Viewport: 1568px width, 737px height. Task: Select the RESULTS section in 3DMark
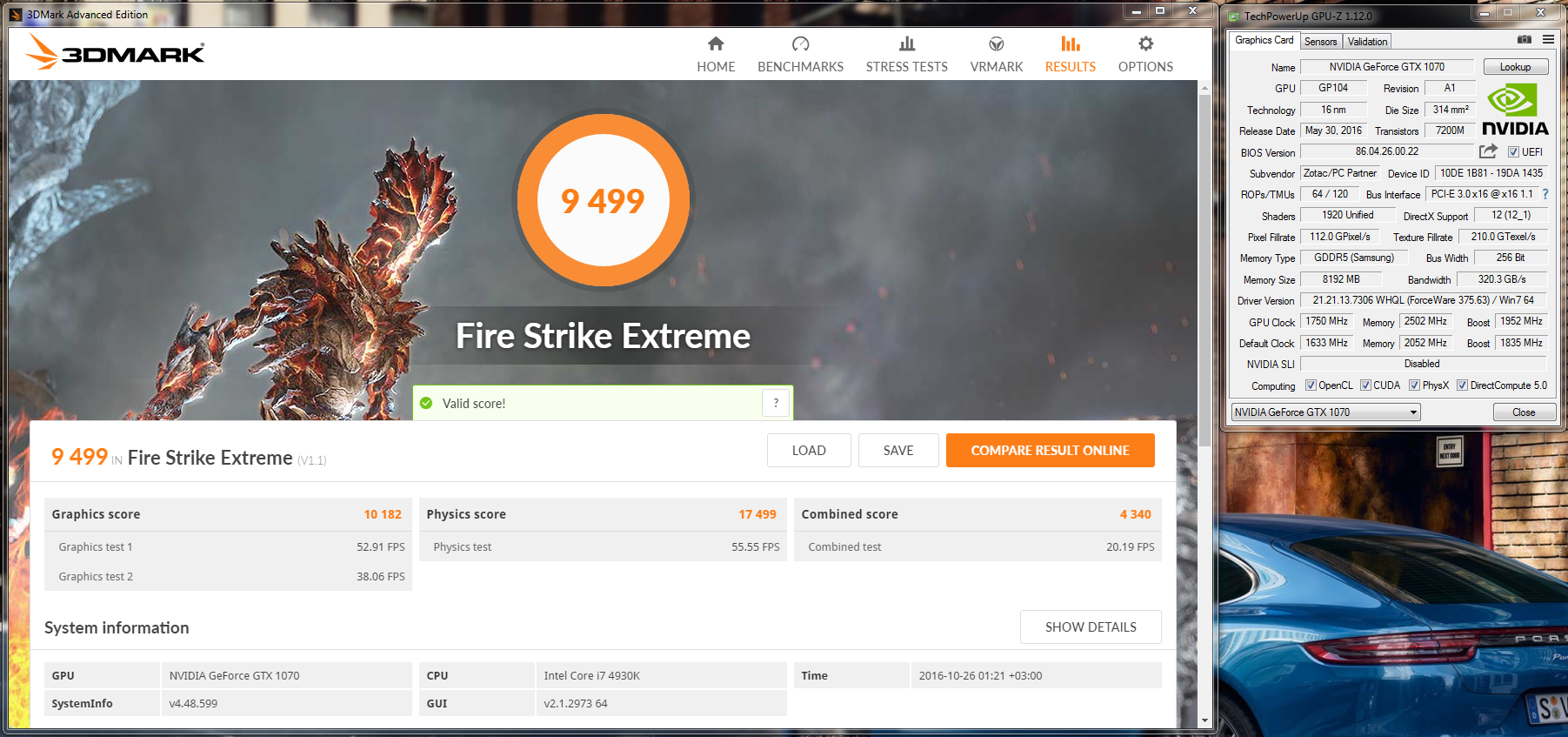[1071, 54]
